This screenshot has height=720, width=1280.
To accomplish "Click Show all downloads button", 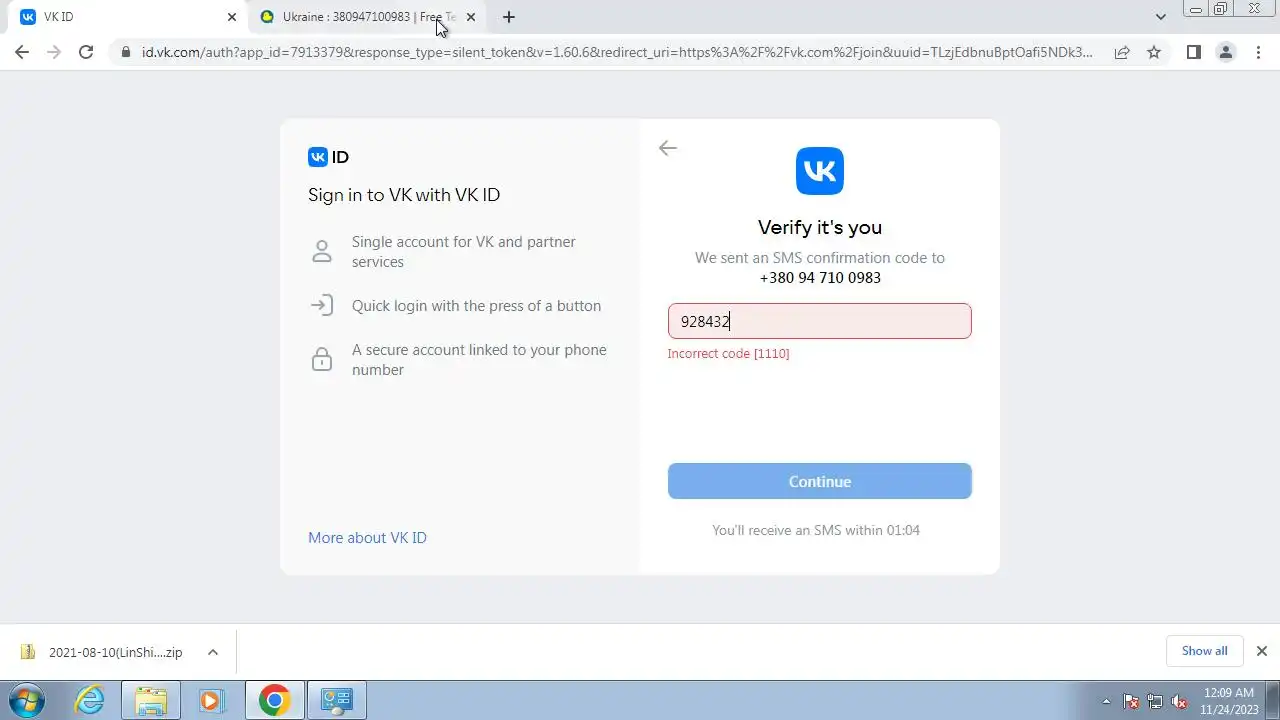I will [x=1204, y=651].
